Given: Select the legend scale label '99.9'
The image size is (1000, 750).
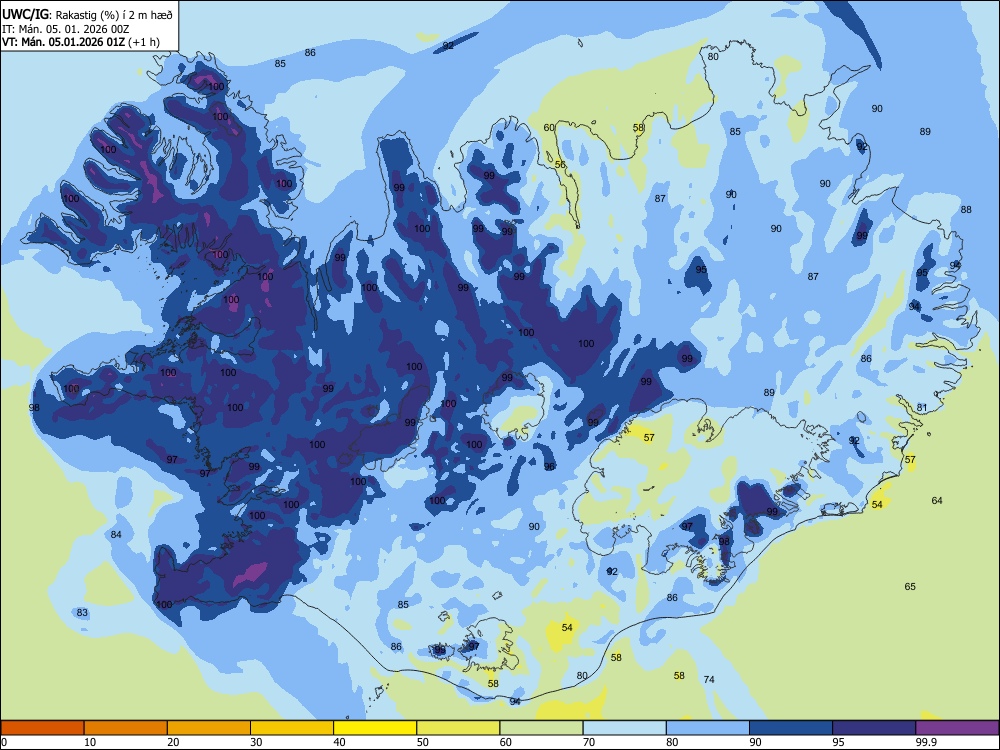Looking at the screenshot, I should [925, 742].
